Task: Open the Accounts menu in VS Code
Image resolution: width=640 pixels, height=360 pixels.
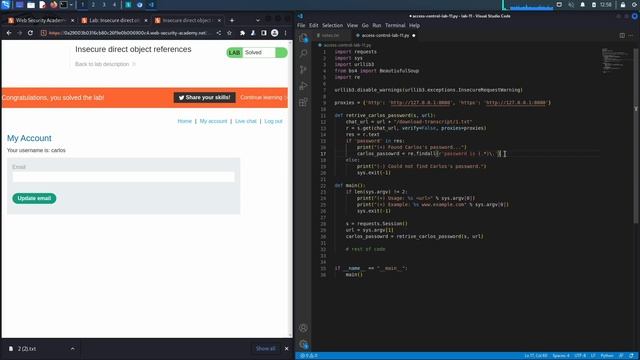Action: point(303,328)
